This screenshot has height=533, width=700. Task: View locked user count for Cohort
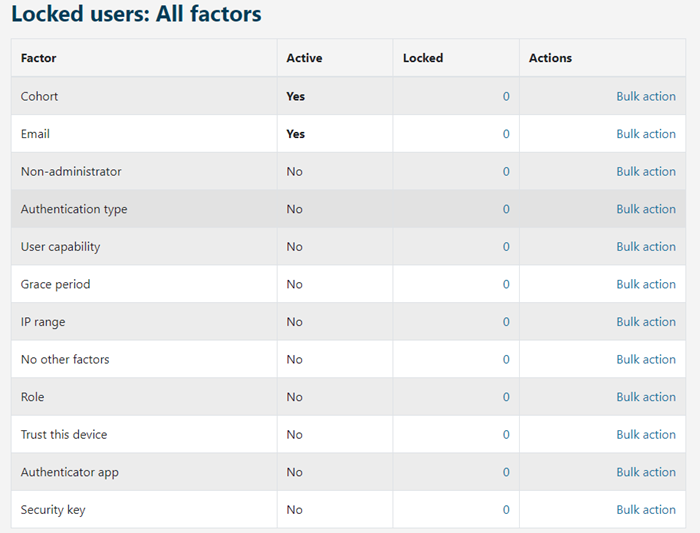click(x=506, y=97)
